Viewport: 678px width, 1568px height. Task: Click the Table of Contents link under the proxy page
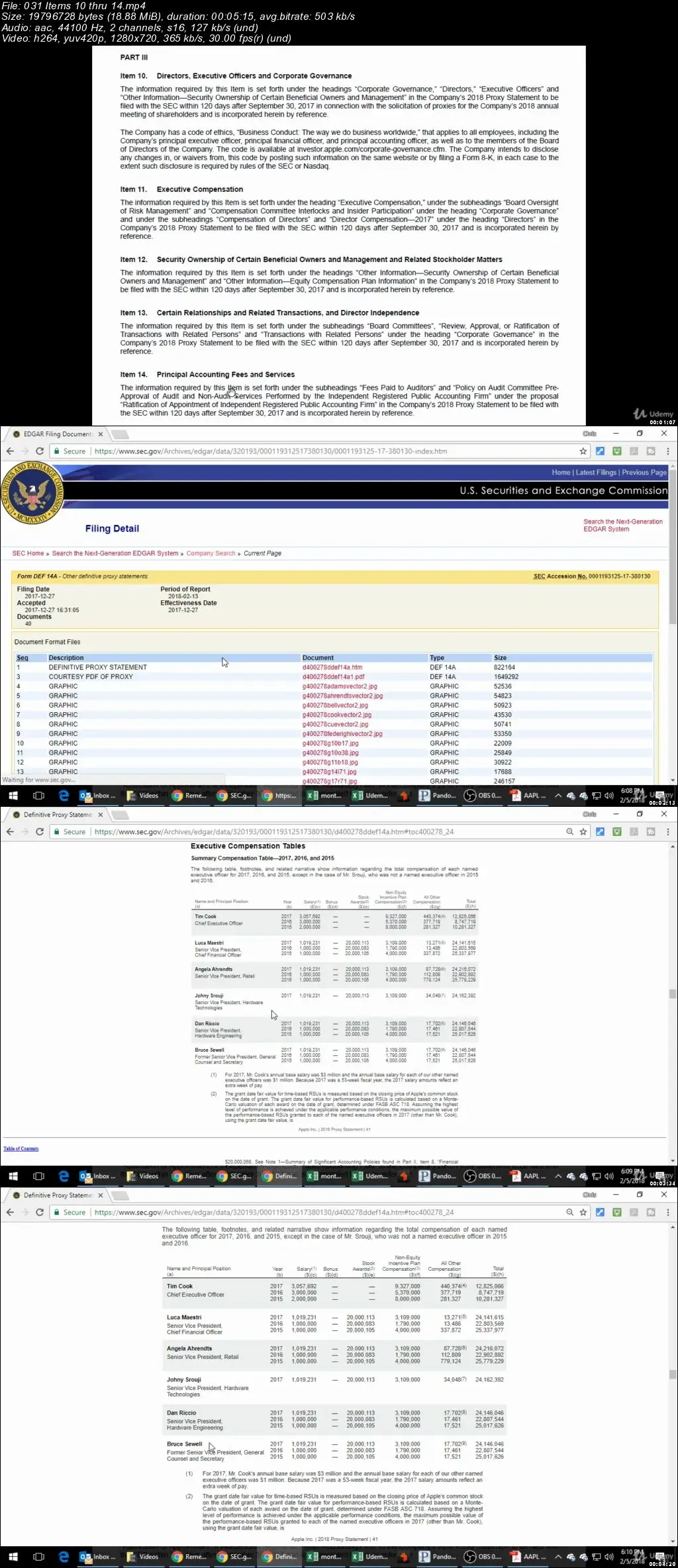click(x=21, y=1148)
